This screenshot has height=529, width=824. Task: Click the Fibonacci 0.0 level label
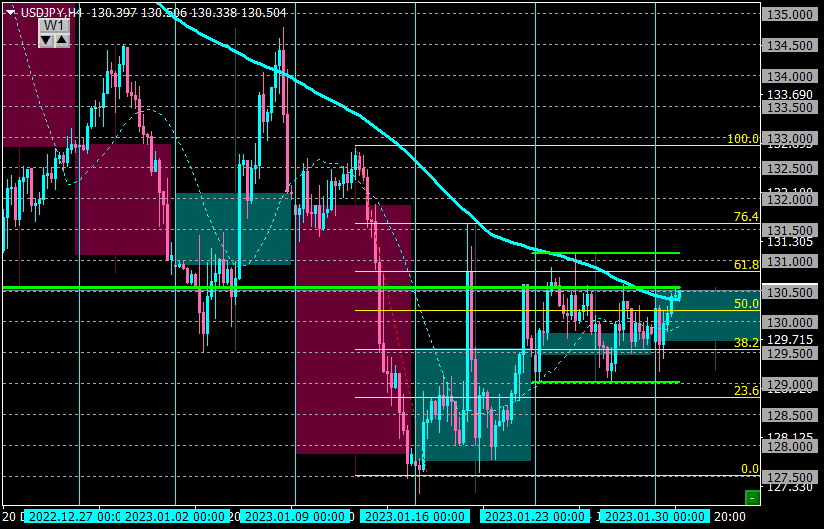click(750, 469)
